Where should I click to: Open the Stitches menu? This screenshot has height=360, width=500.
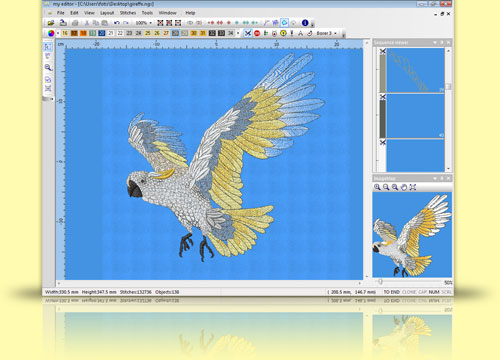click(x=128, y=13)
